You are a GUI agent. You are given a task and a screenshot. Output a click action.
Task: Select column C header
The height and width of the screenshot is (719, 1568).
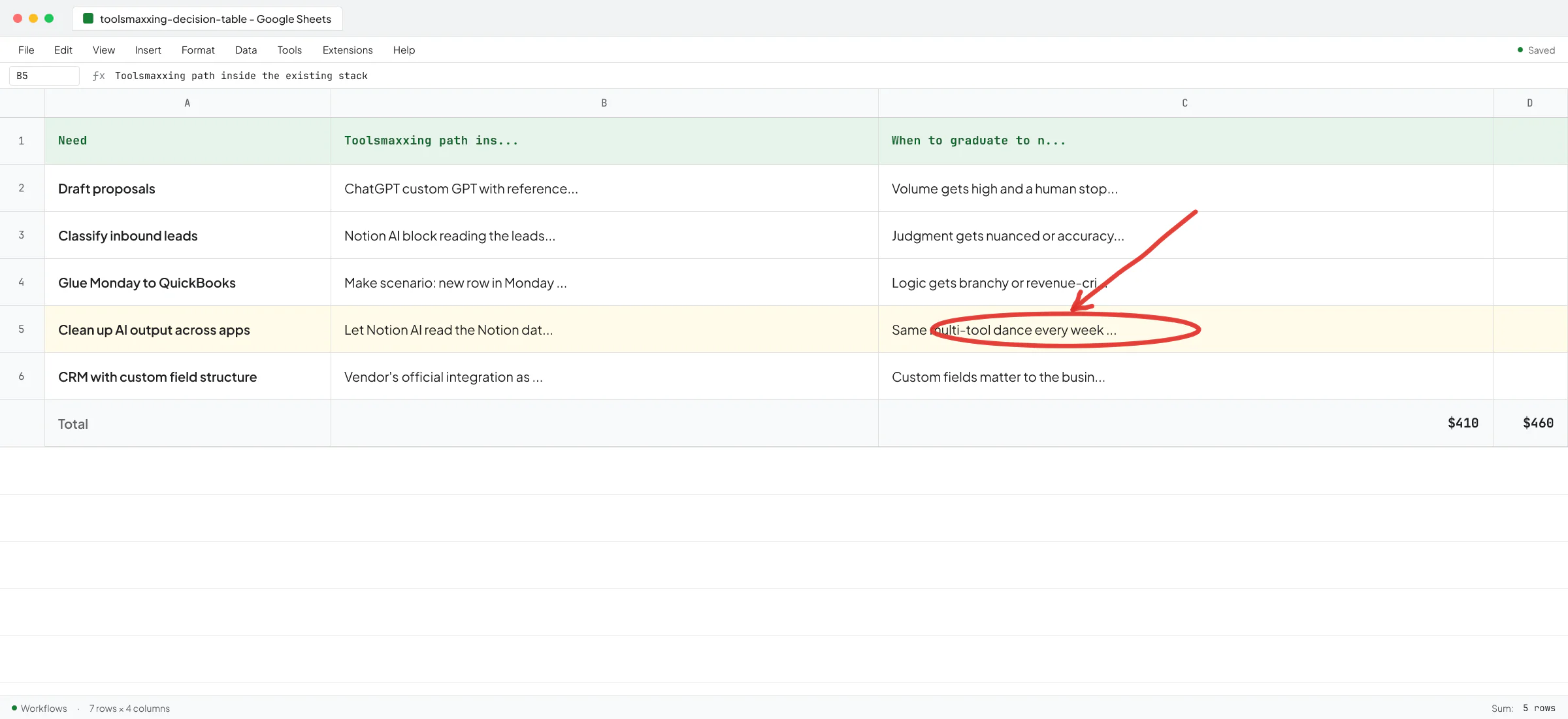coord(1185,103)
